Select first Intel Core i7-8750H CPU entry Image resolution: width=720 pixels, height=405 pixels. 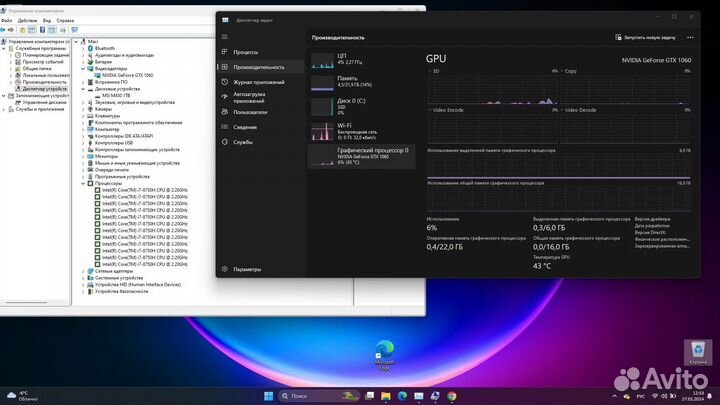coord(145,190)
